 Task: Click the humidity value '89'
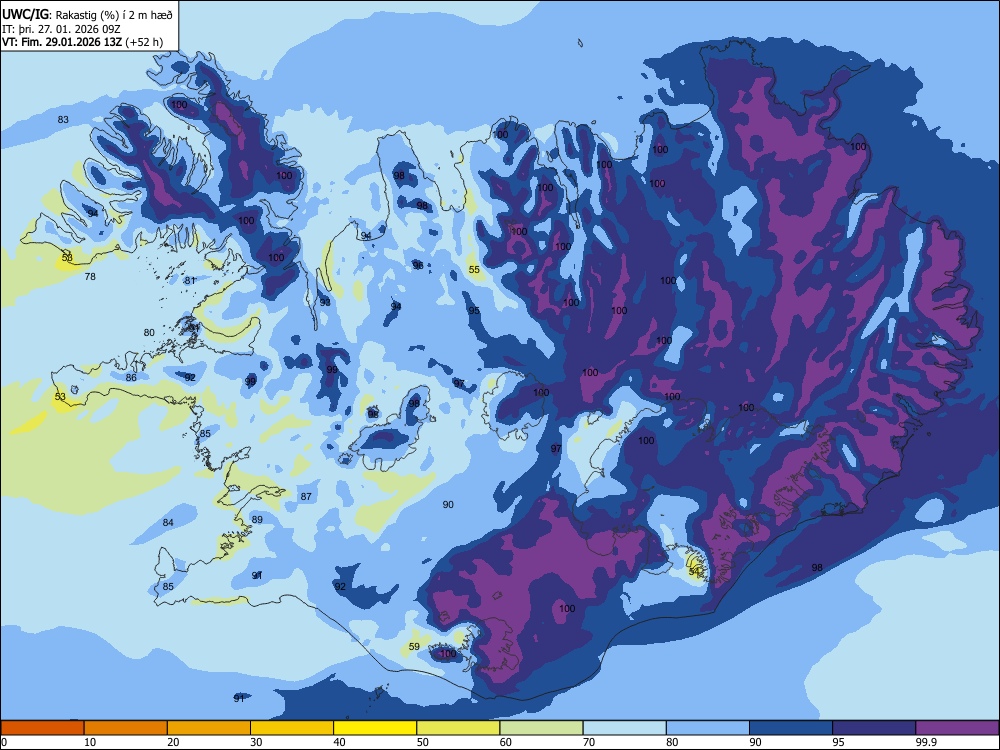click(257, 520)
